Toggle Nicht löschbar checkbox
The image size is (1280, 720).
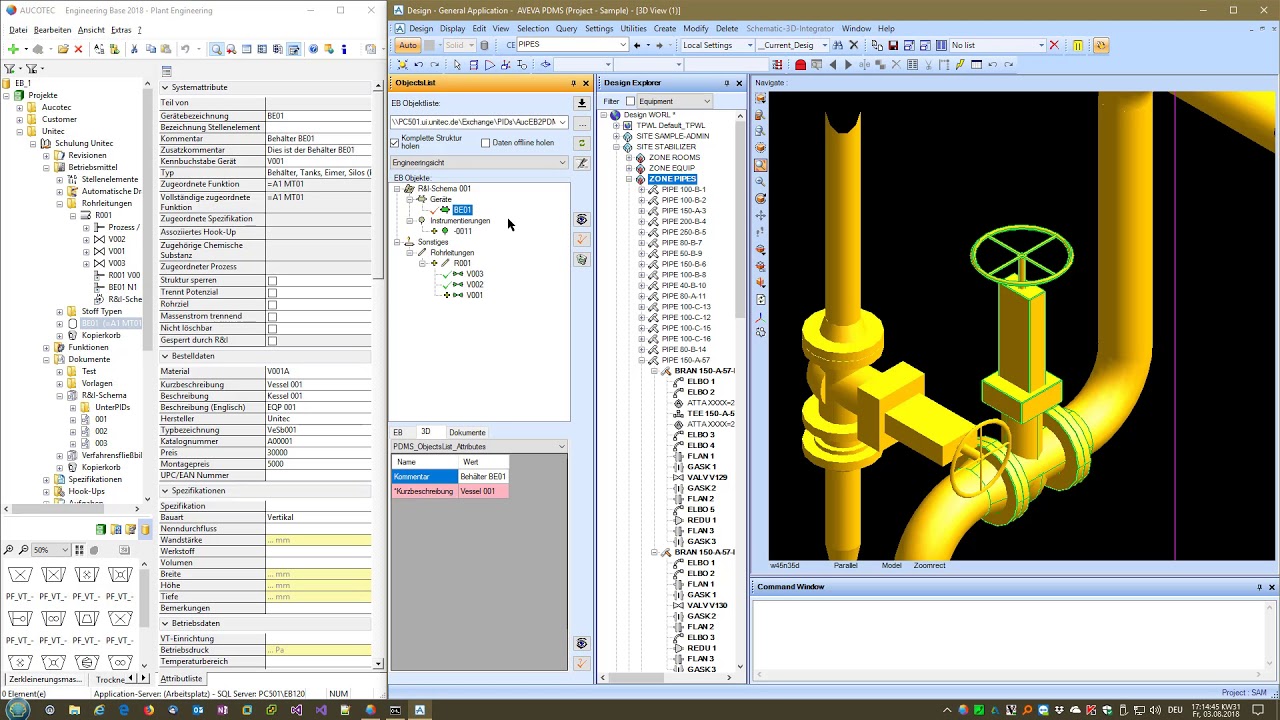point(272,329)
